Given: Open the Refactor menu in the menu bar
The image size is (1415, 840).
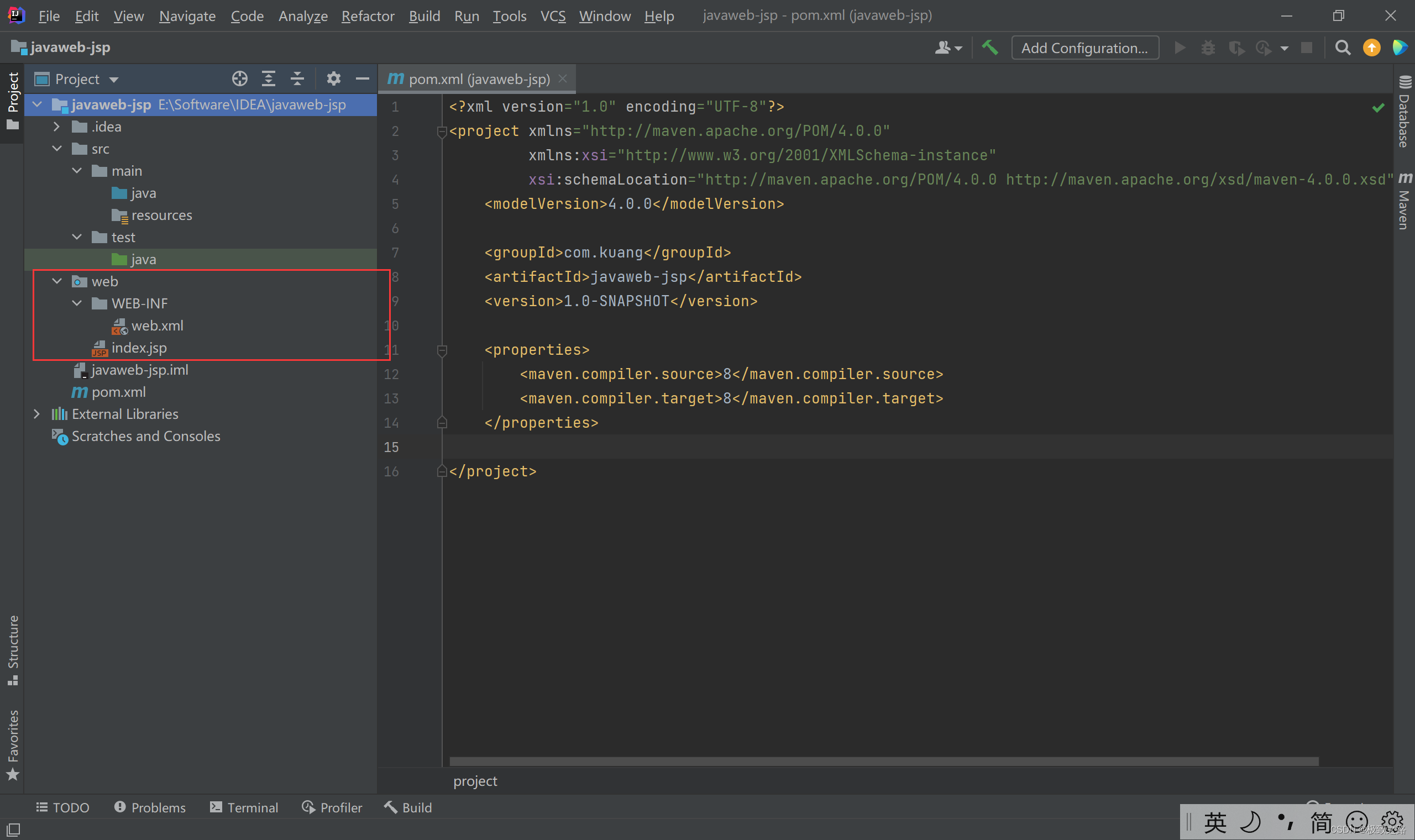Looking at the screenshot, I should [368, 14].
